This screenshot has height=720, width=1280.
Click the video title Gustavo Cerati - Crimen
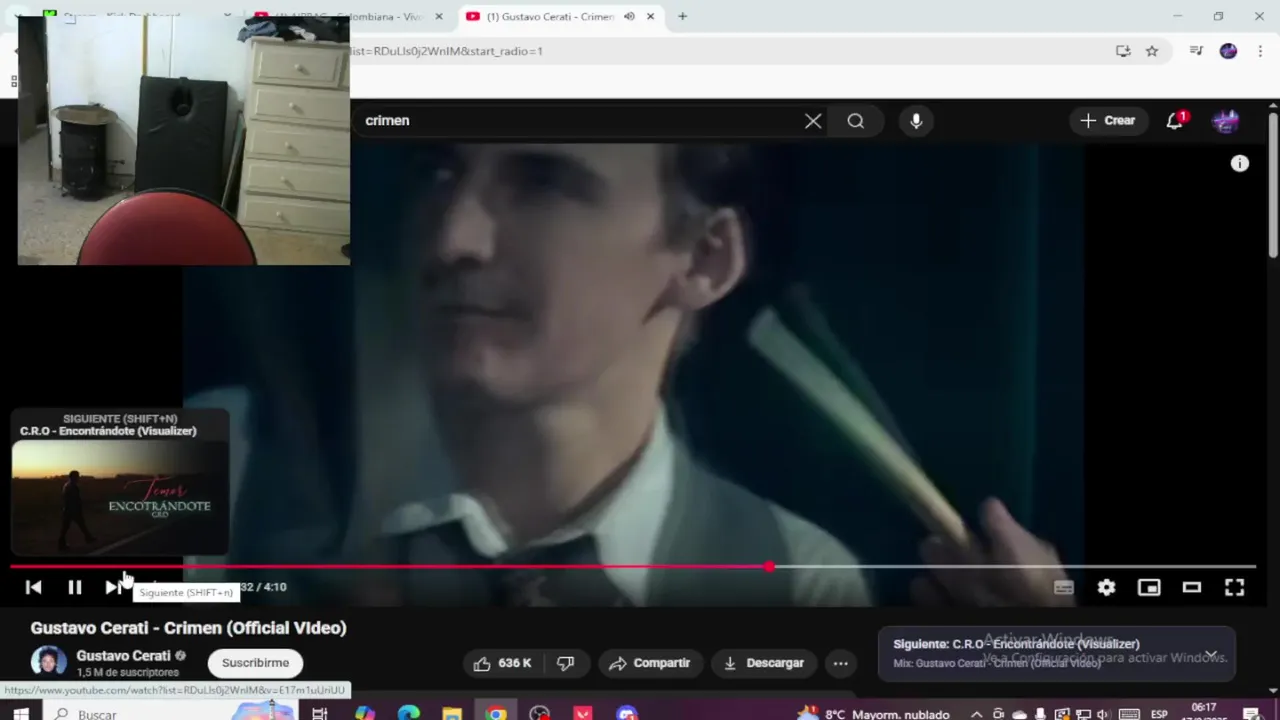tap(188, 628)
